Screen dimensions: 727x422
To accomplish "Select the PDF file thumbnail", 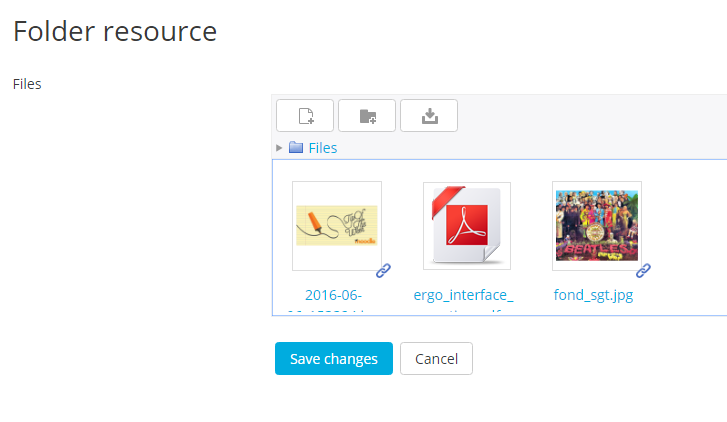I will (x=467, y=226).
